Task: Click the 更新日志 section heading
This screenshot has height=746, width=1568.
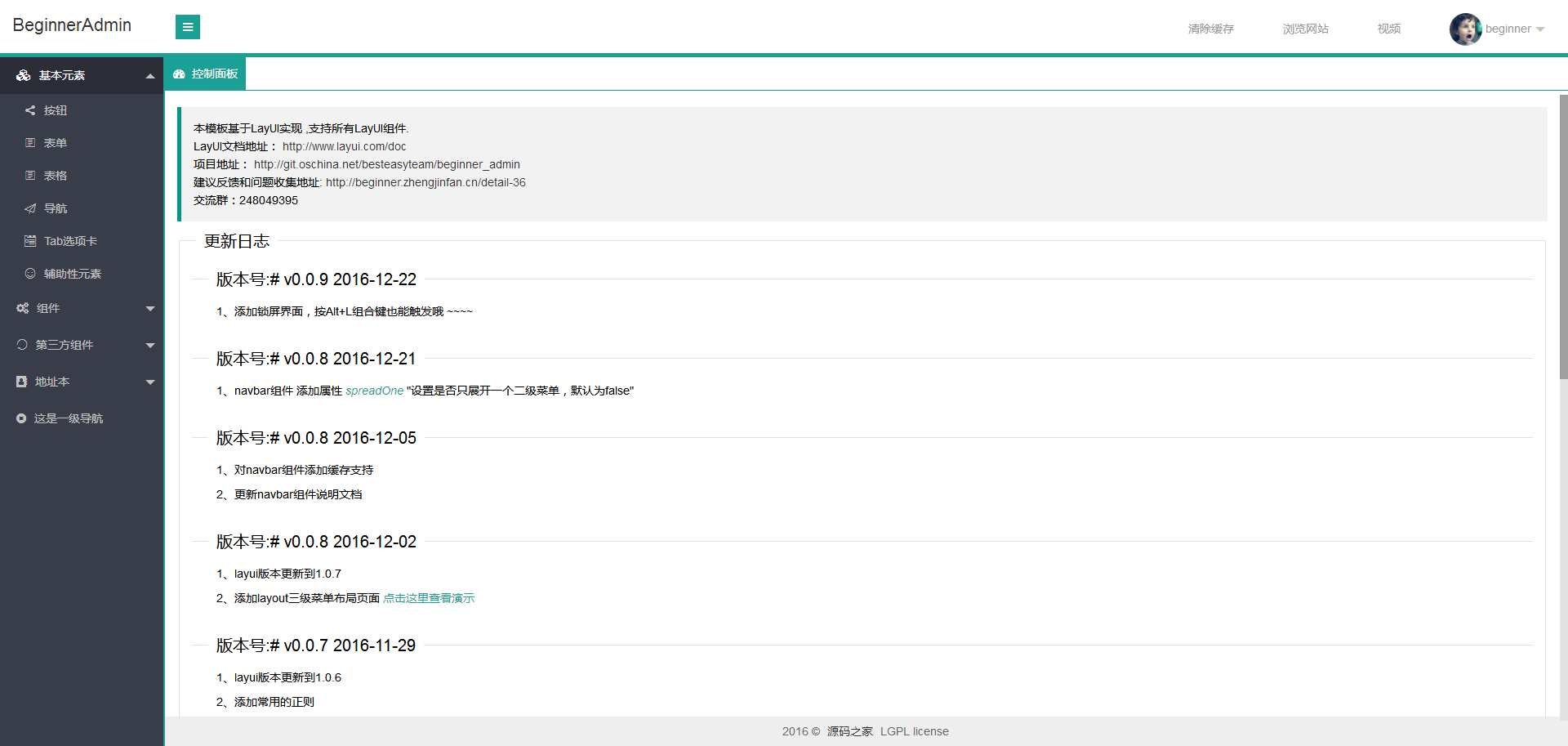Action: (x=237, y=241)
